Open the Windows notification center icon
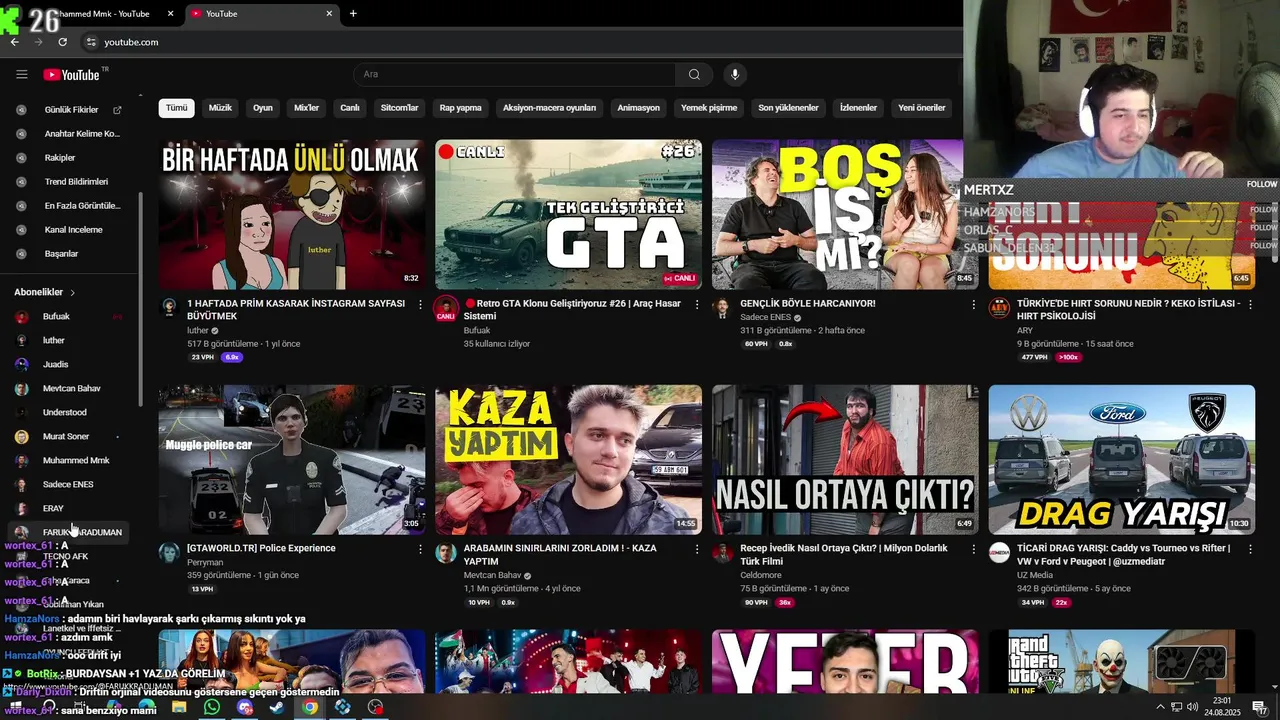The image size is (1280, 720). pos(1259,707)
